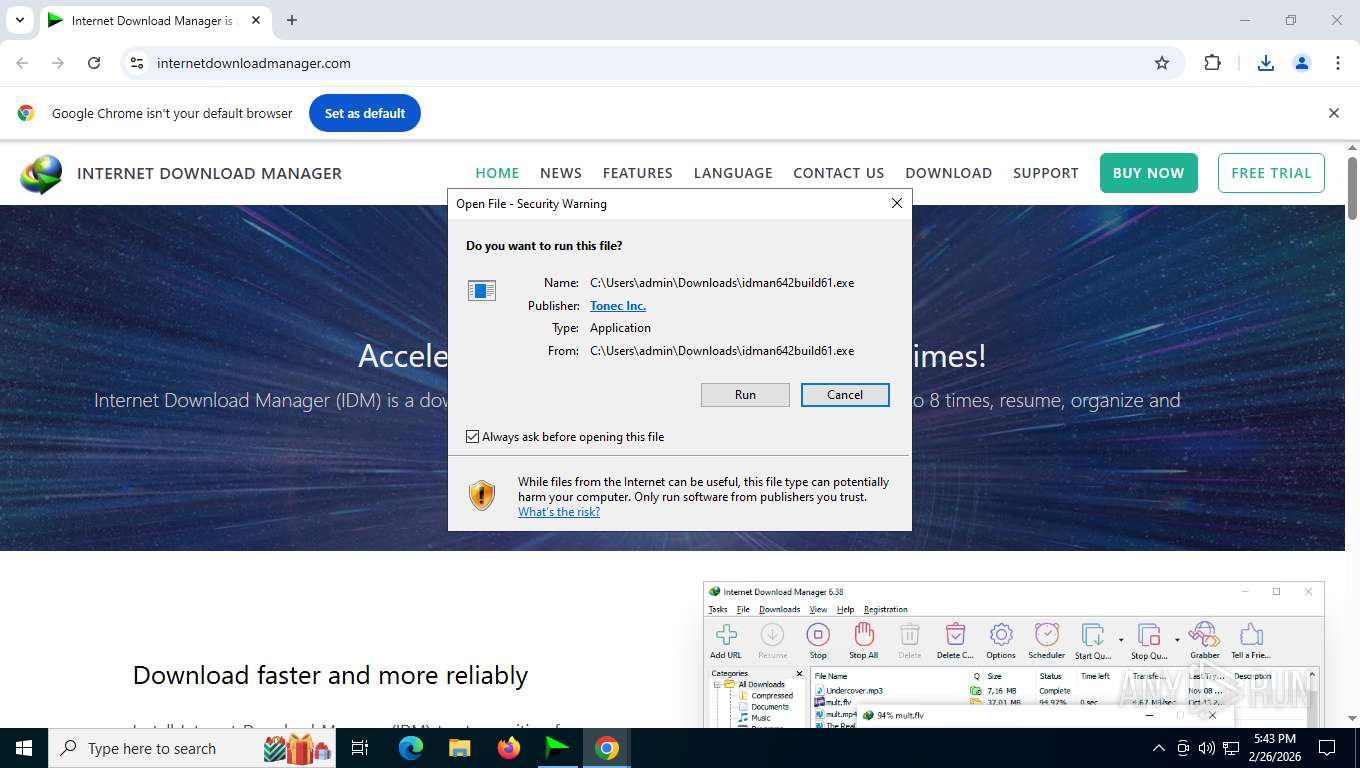Open the Chrome three-dot menu
1360x768 pixels.
1338,63
